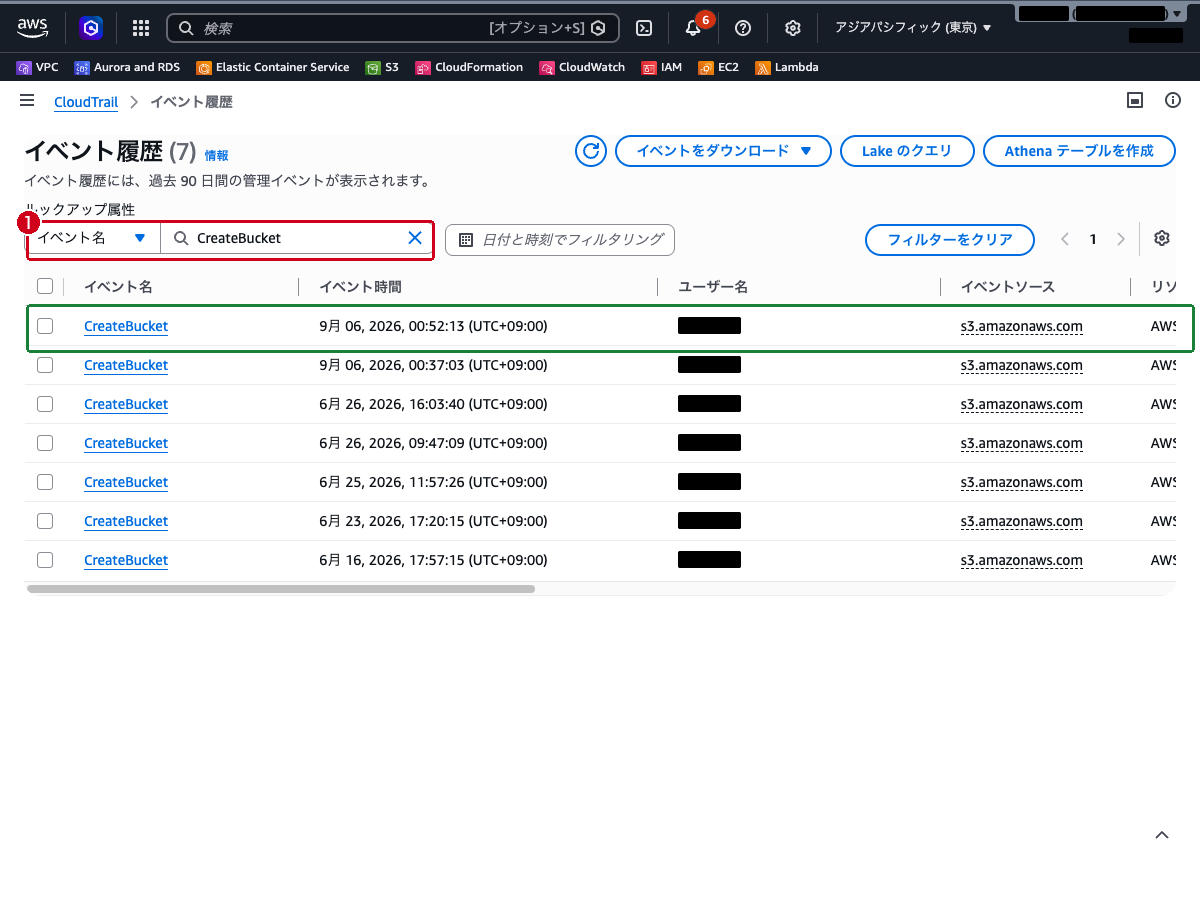Check the 17:57:15 CreateBucket event
This screenshot has width=1200, height=900.
[45, 560]
